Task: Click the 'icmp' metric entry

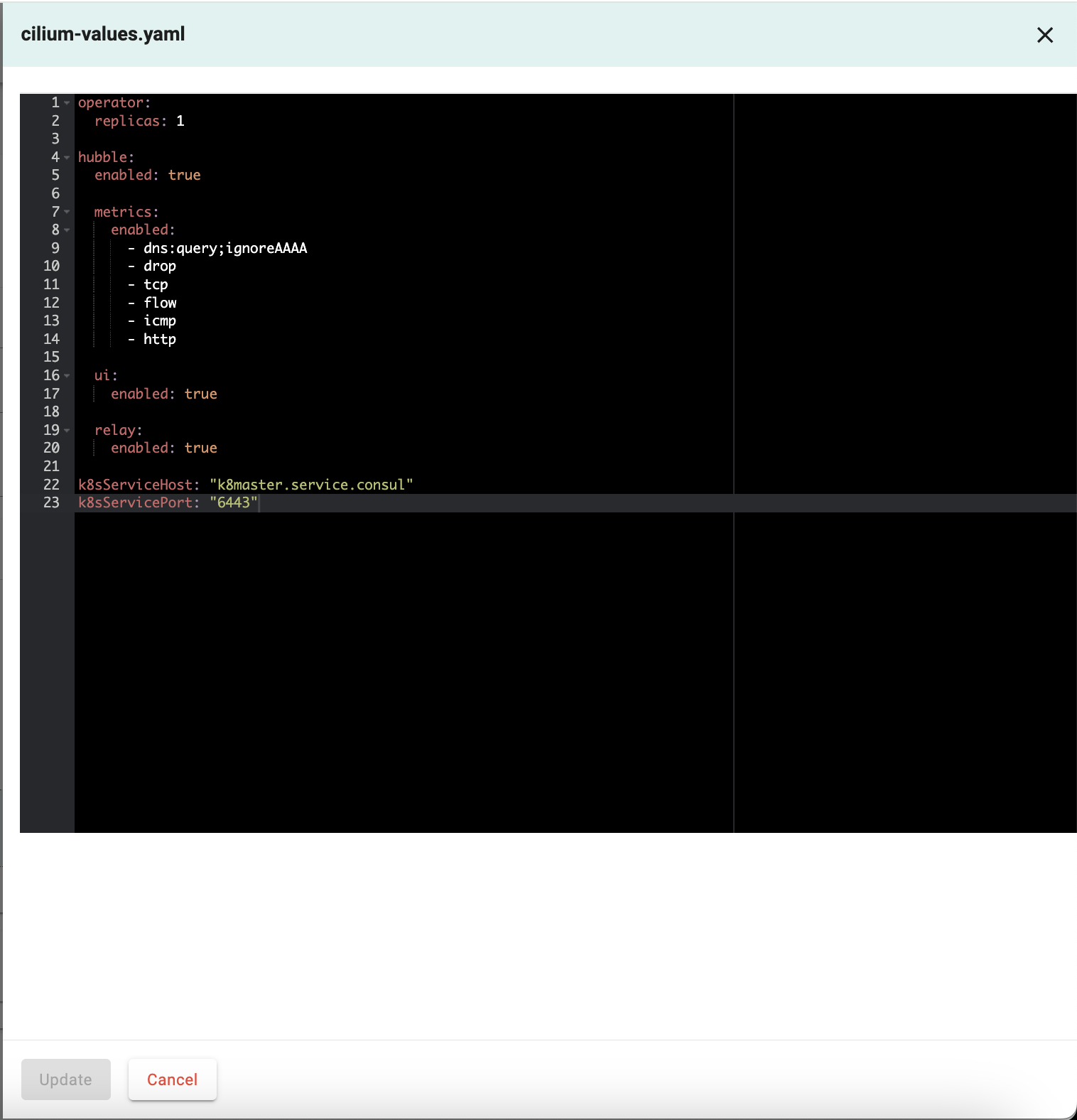Action: [x=160, y=321]
